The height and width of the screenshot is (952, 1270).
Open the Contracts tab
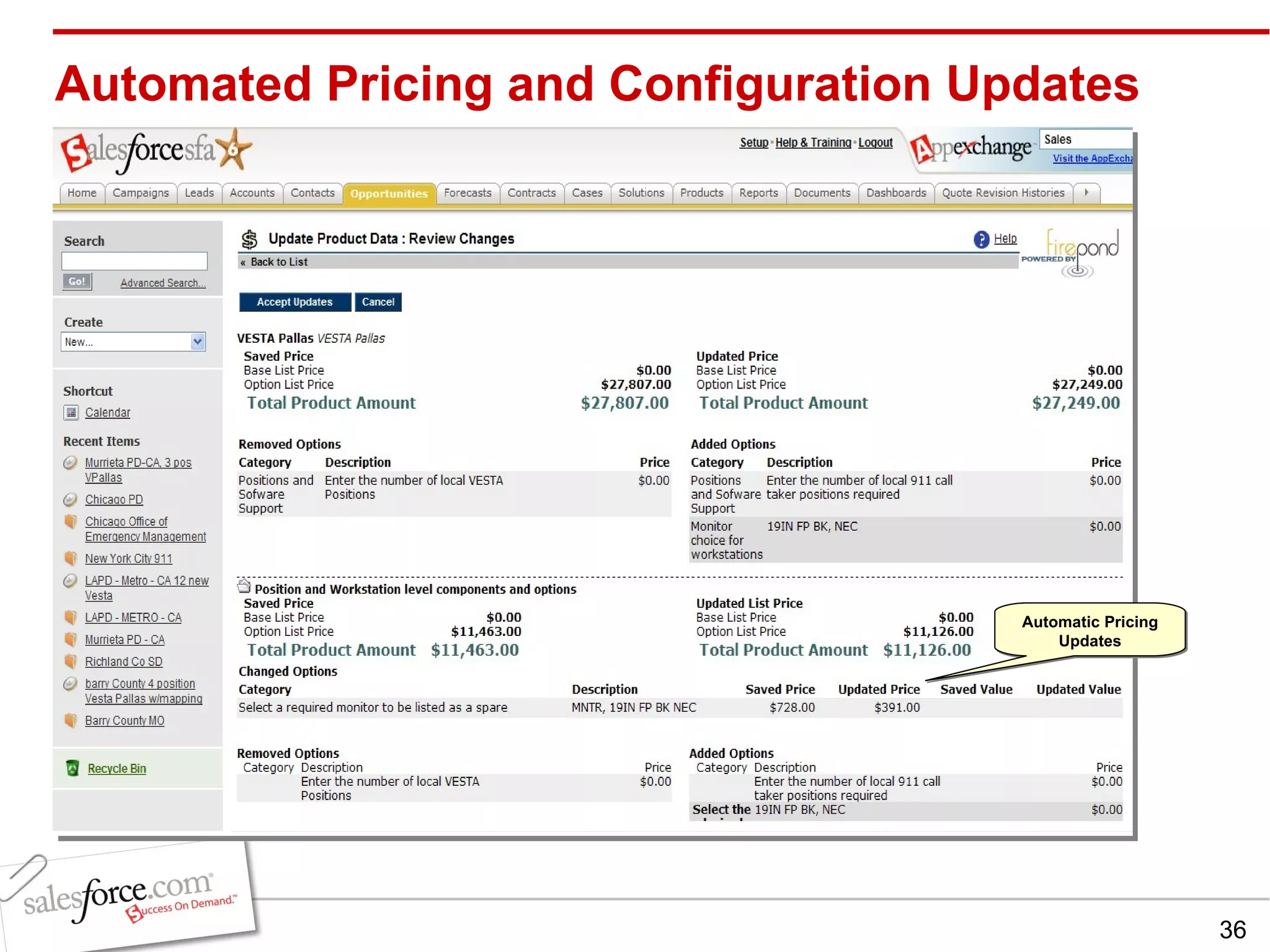point(532,193)
